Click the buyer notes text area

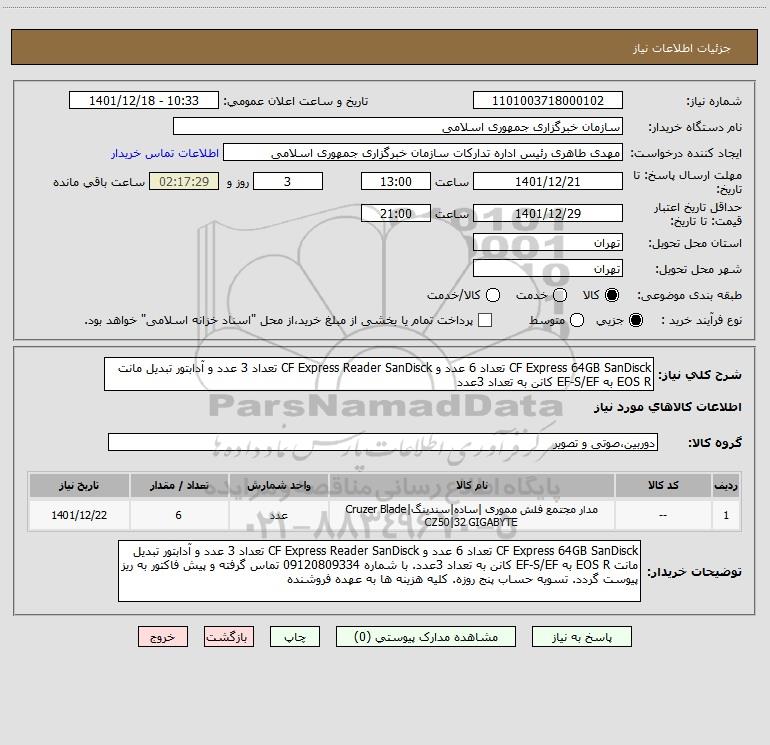(380, 571)
